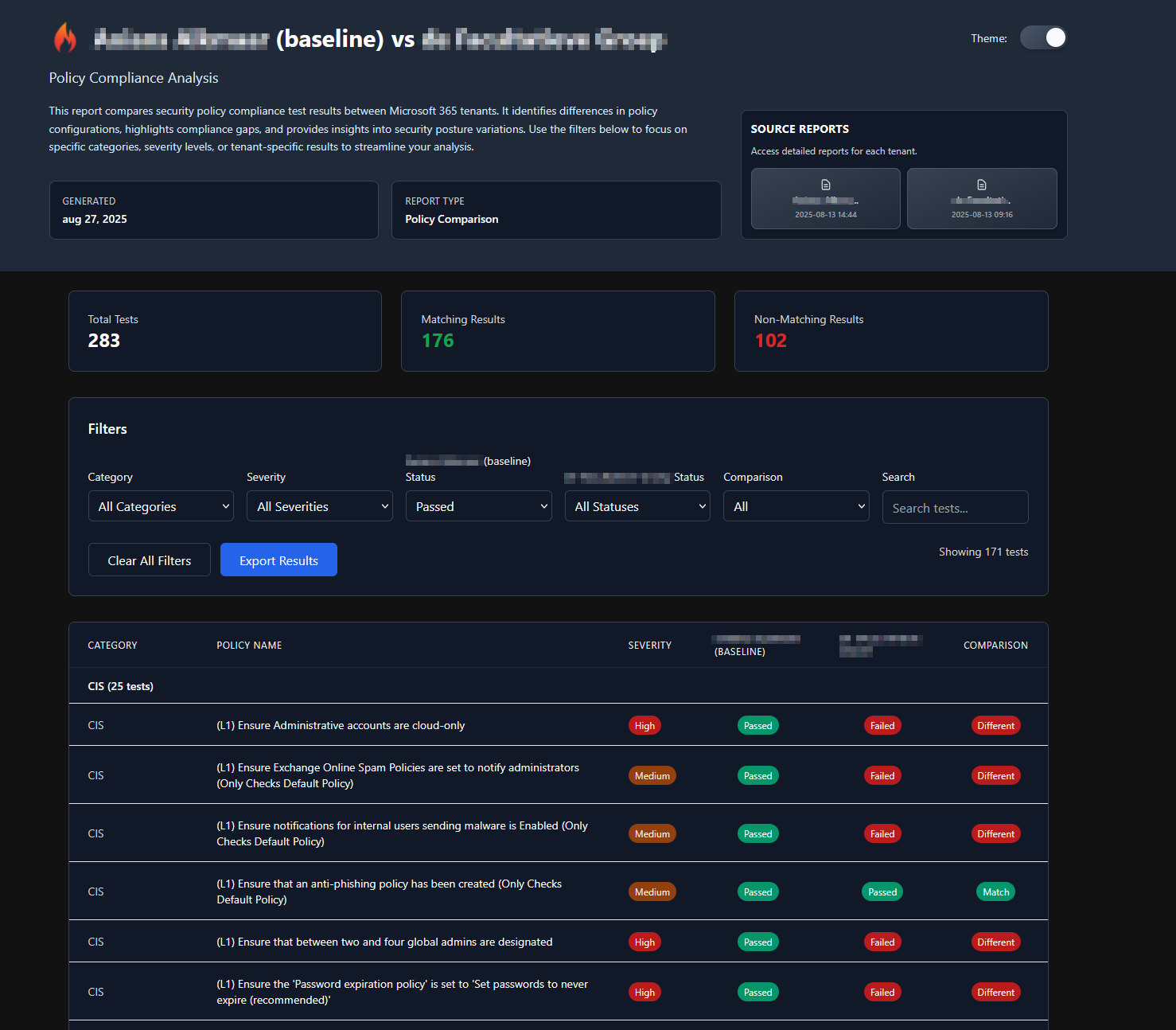Click the Severity column header
This screenshot has height=1030, width=1176.
click(649, 646)
